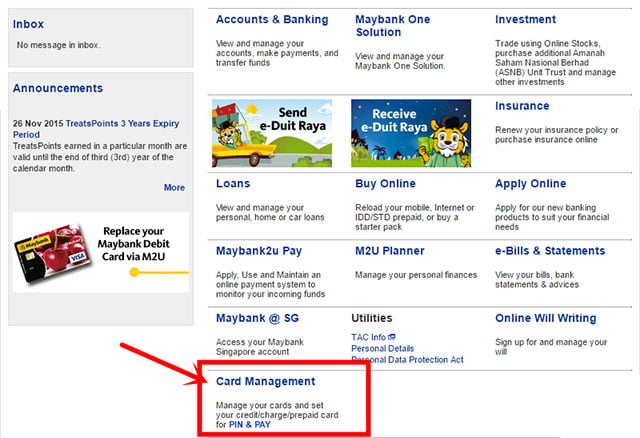Click 'No message in inbox.' text
The width and height of the screenshot is (640, 438).
(58, 45)
